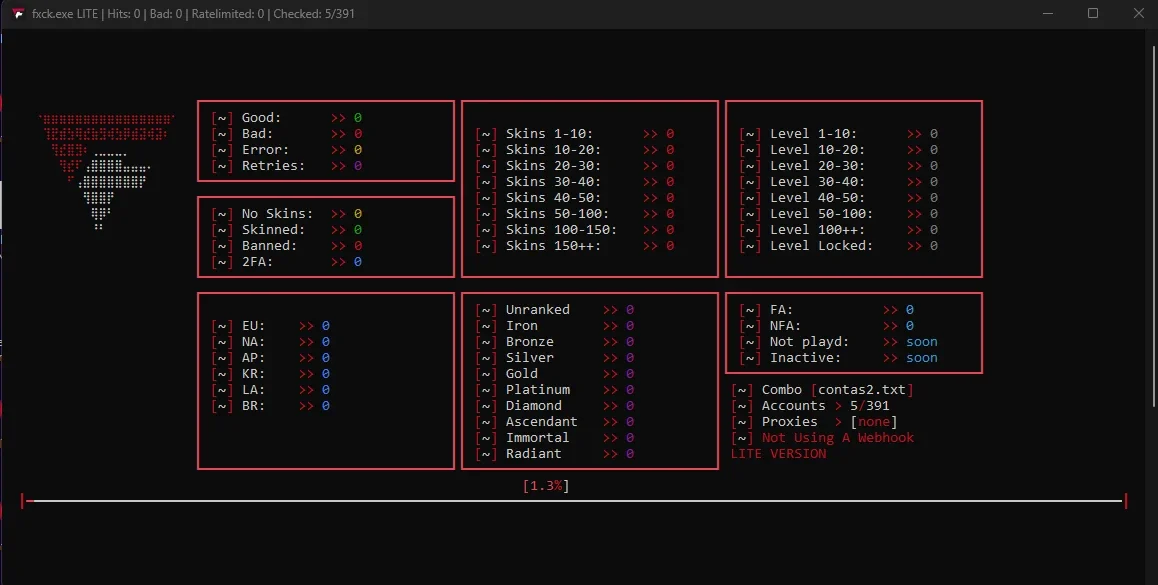Click the "Skins 30-40:" row
The image size is (1158, 585).
coord(575,182)
